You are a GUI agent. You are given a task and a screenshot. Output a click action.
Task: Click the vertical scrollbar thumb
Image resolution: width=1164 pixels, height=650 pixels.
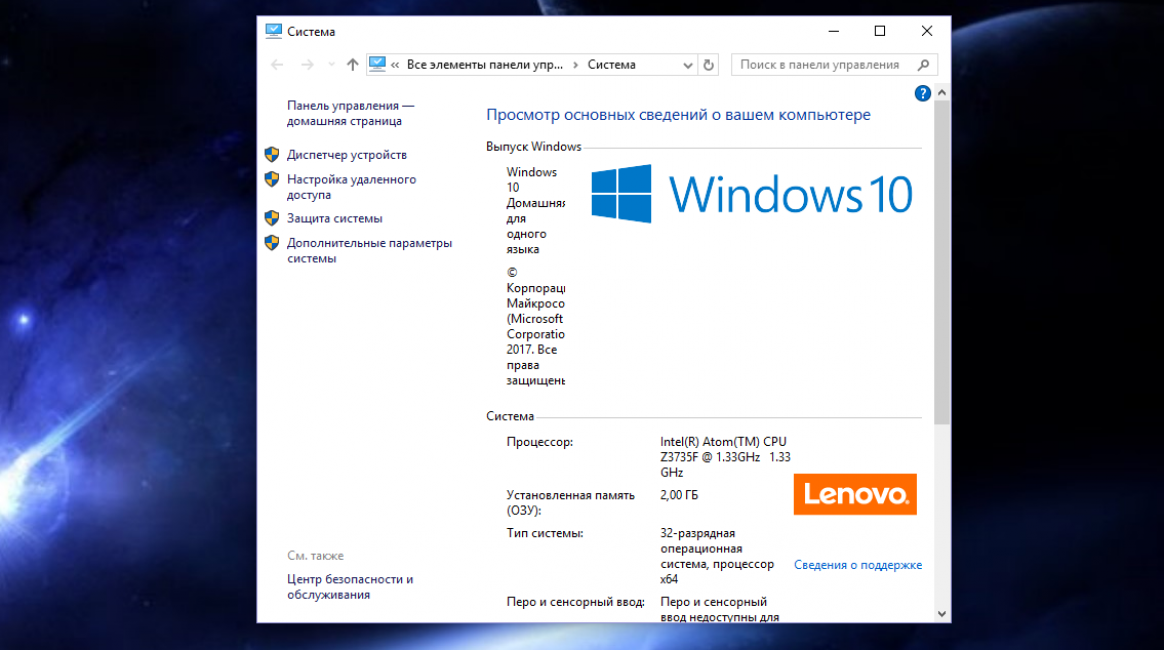point(942,263)
